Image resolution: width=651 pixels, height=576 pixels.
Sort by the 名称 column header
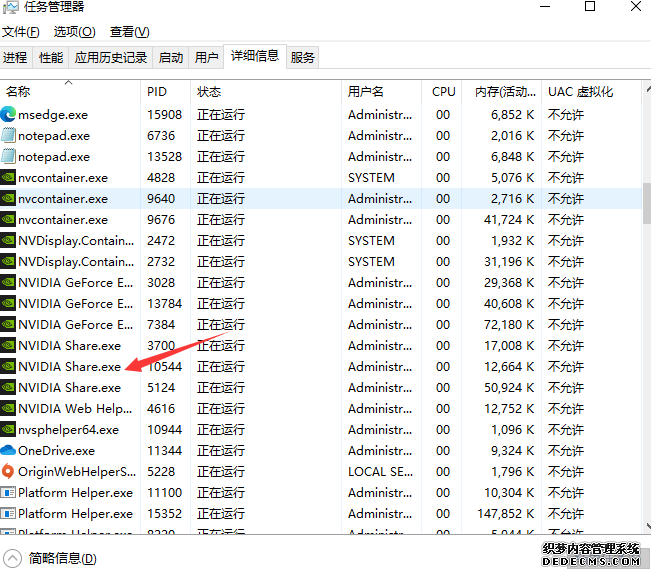point(70,91)
